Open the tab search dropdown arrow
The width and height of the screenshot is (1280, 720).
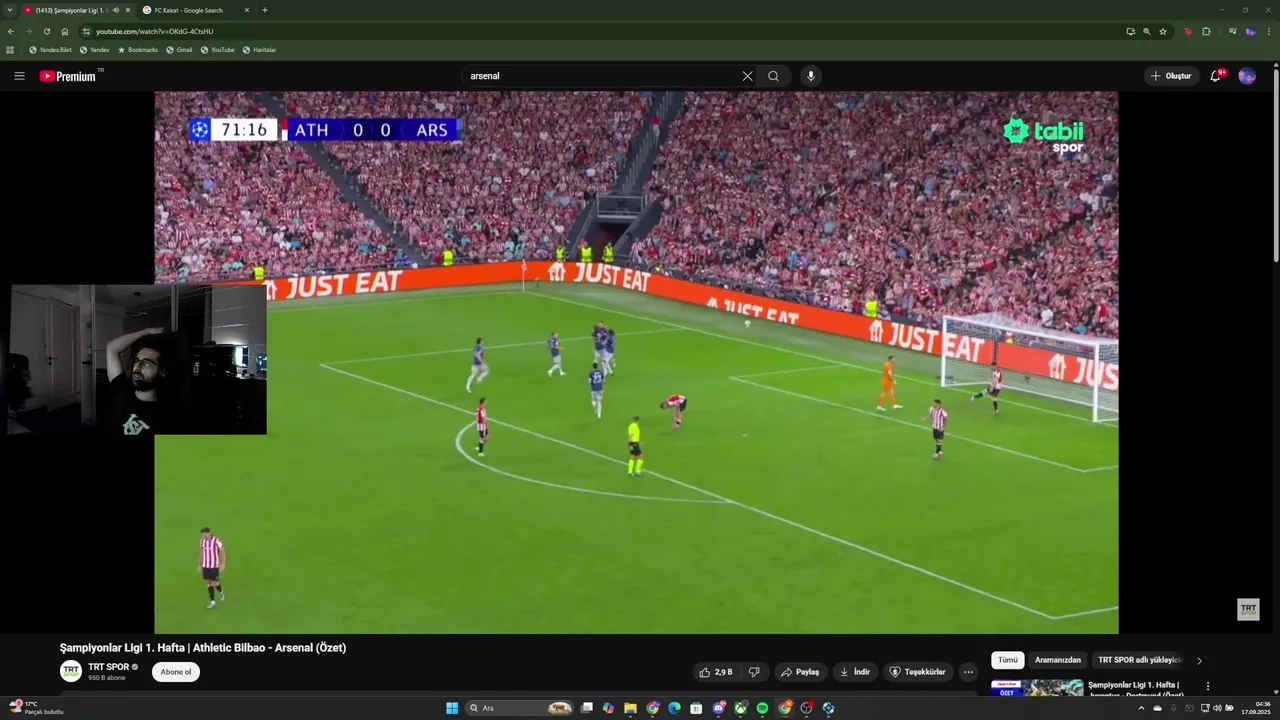point(10,10)
